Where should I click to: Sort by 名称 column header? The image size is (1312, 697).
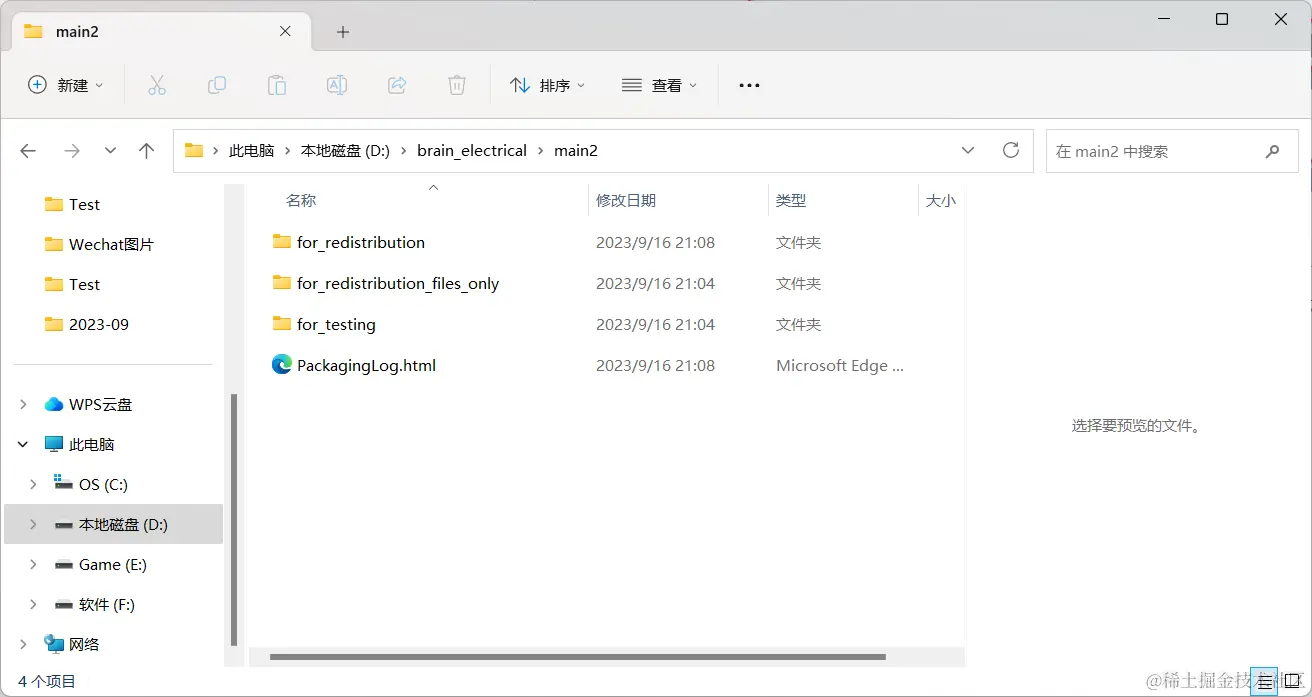[x=301, y=201]
